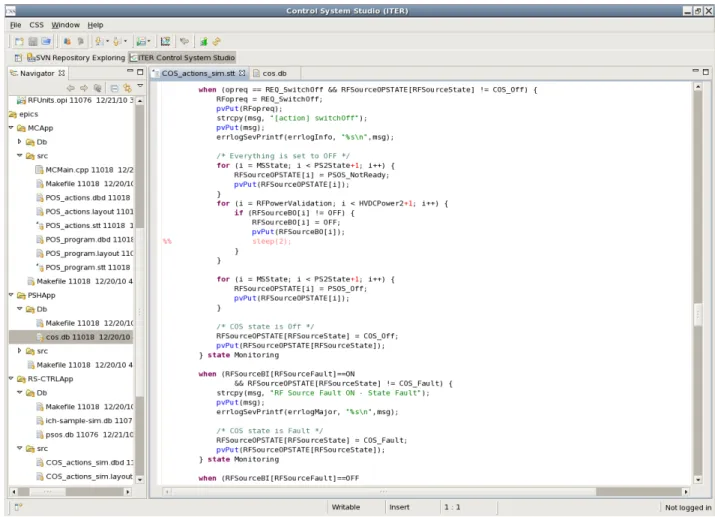Open the CSS menu

(36, 25)
